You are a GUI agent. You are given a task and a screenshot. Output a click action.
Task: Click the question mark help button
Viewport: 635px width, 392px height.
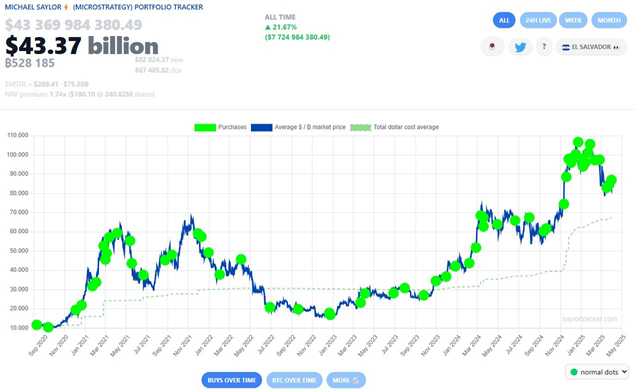click(x=544, y=47)
